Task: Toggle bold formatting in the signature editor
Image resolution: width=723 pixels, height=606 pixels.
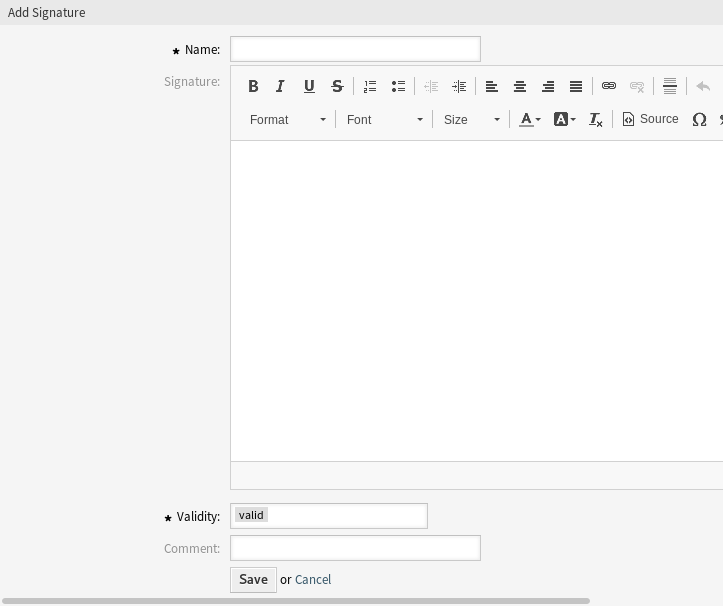Action: [253, 86]
